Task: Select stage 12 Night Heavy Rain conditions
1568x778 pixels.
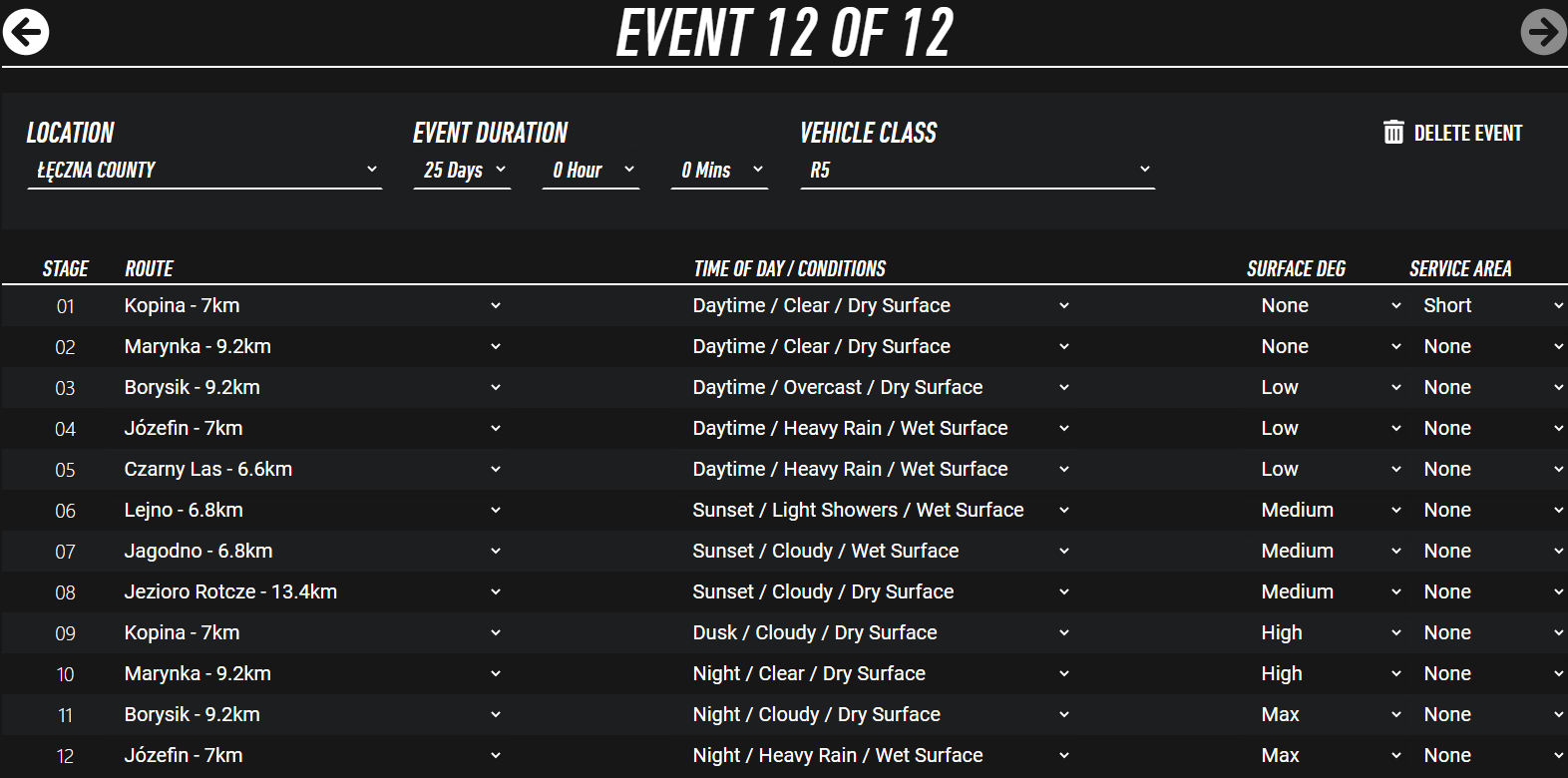Action: click(880, 756)
